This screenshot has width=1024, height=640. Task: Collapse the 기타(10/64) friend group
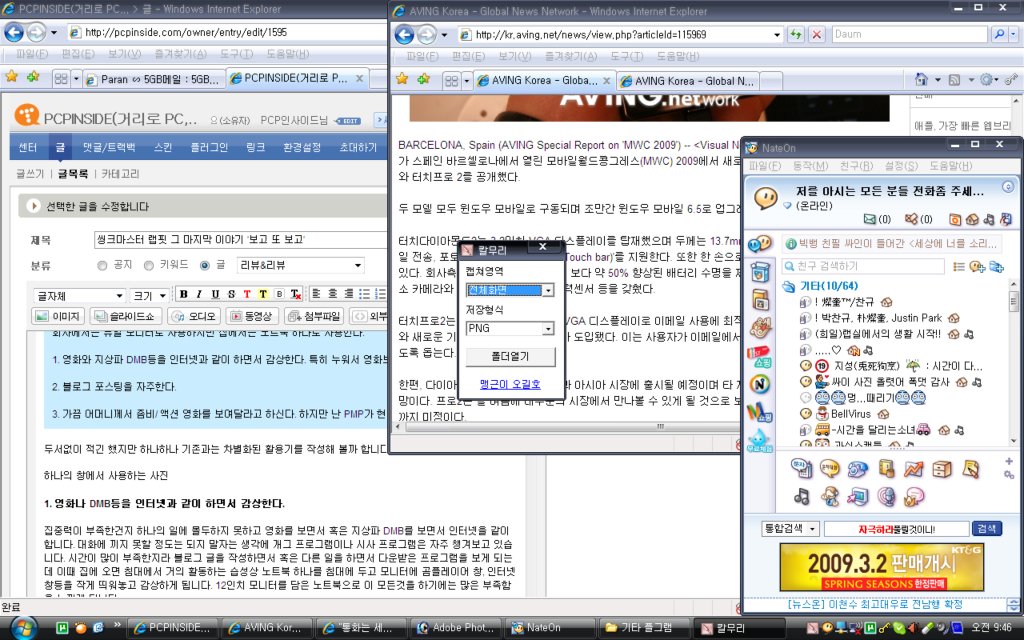click(x=789, y=286)
